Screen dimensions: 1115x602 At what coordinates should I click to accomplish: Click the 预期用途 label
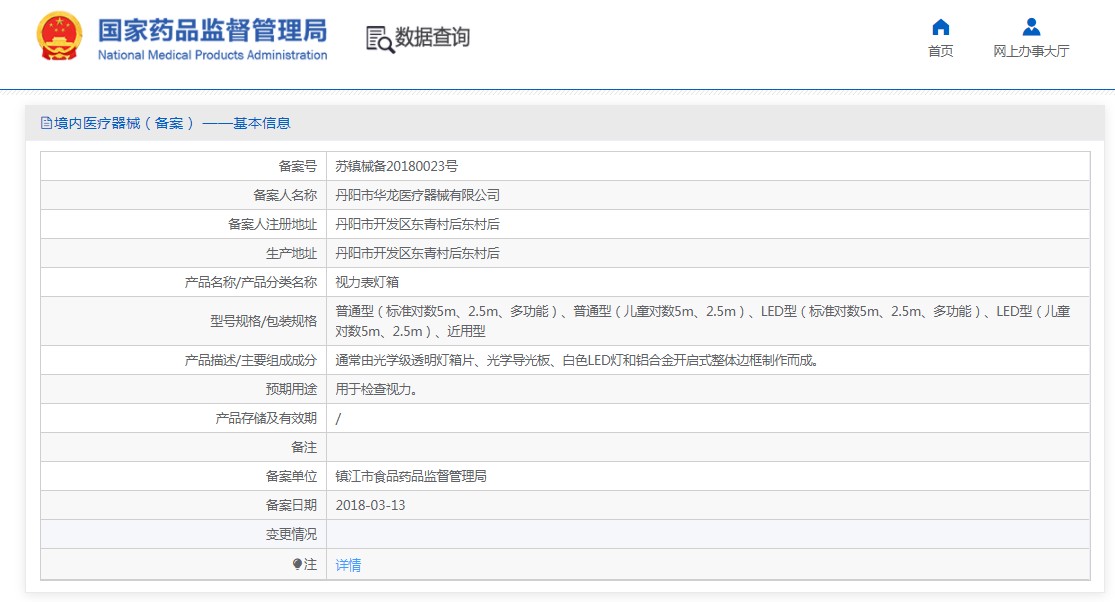(x=291, y=389)
